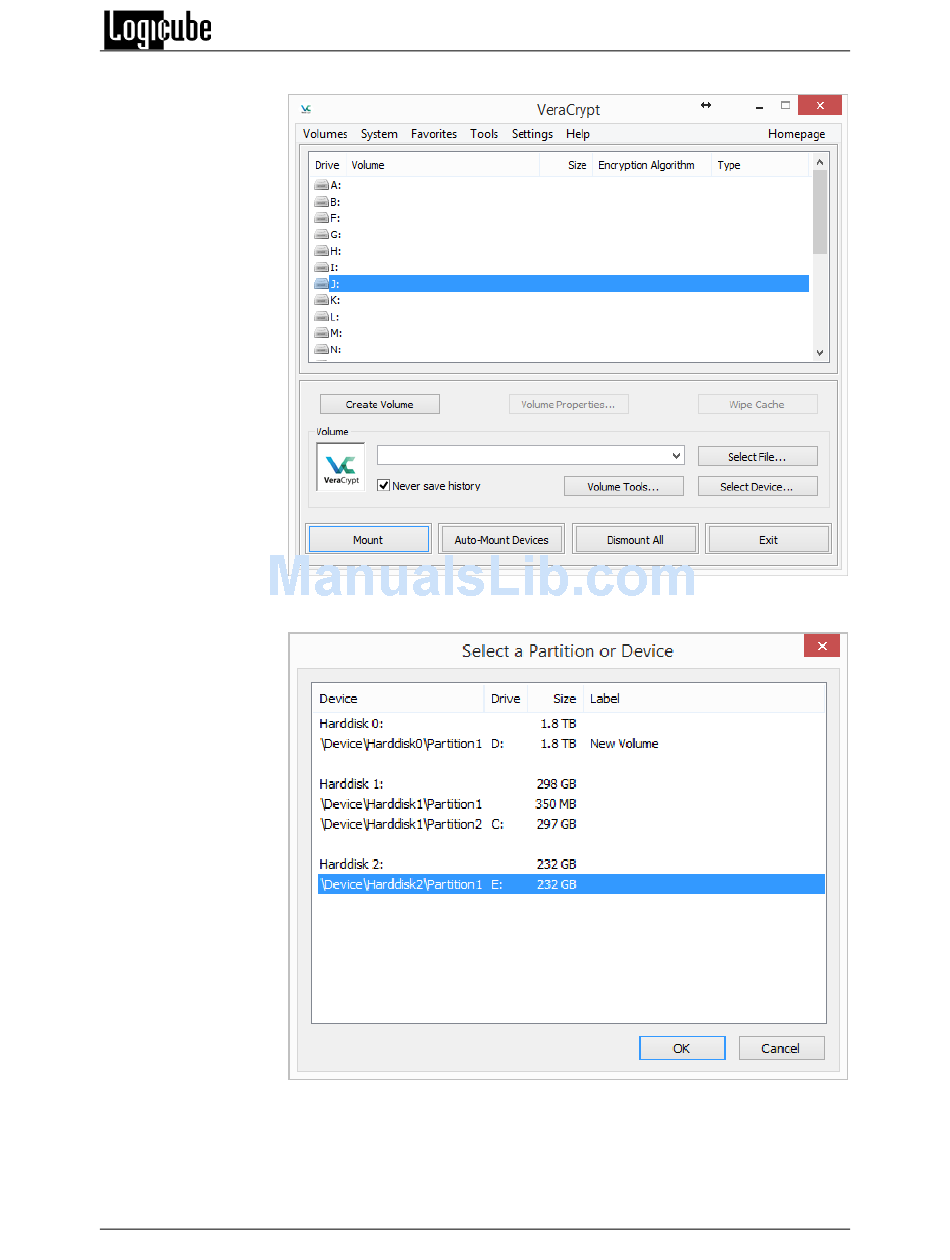Select drive B: icon in drive list
Image resolution: width=950 pixels, height=1260 pixels.
point(322,202)
